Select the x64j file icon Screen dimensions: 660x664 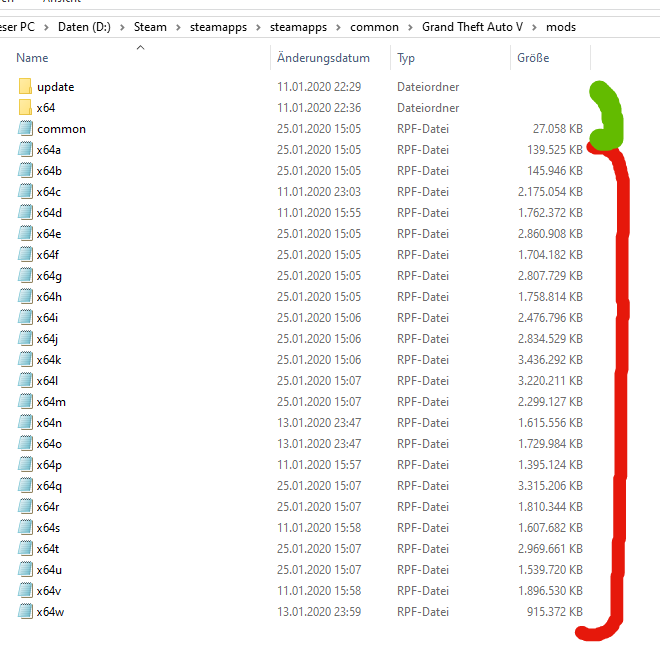(x=25, y=338)
